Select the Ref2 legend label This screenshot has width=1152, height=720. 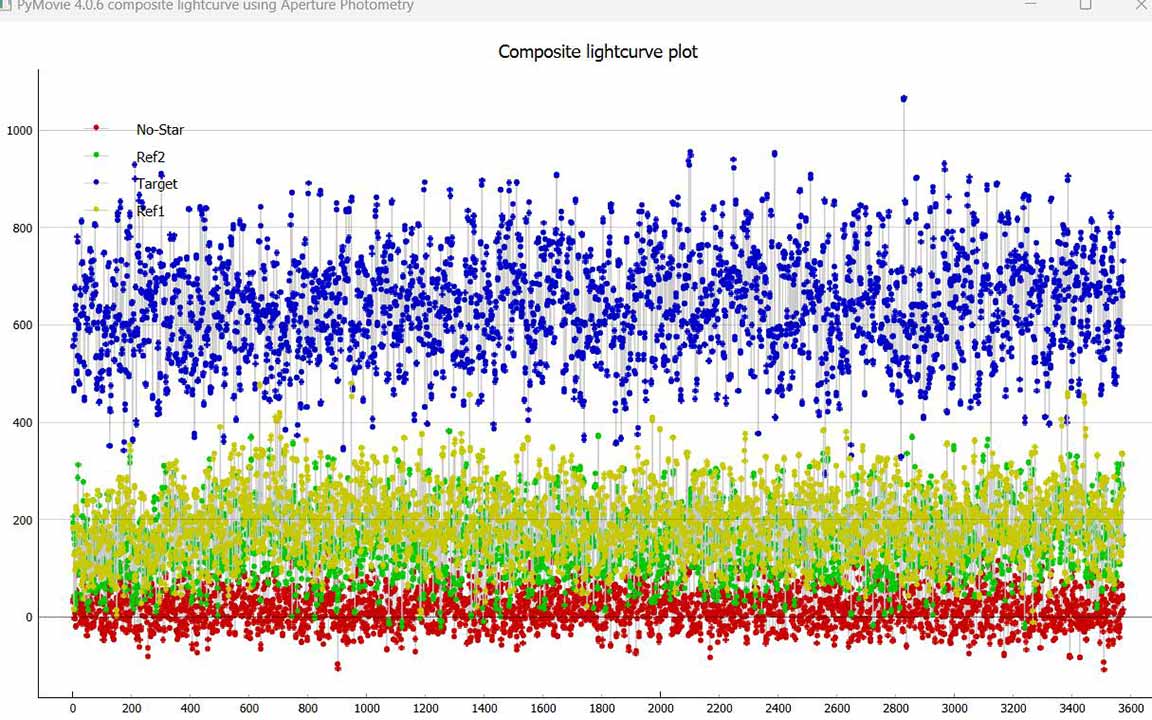pyautogui.click(x=151, y=157)
